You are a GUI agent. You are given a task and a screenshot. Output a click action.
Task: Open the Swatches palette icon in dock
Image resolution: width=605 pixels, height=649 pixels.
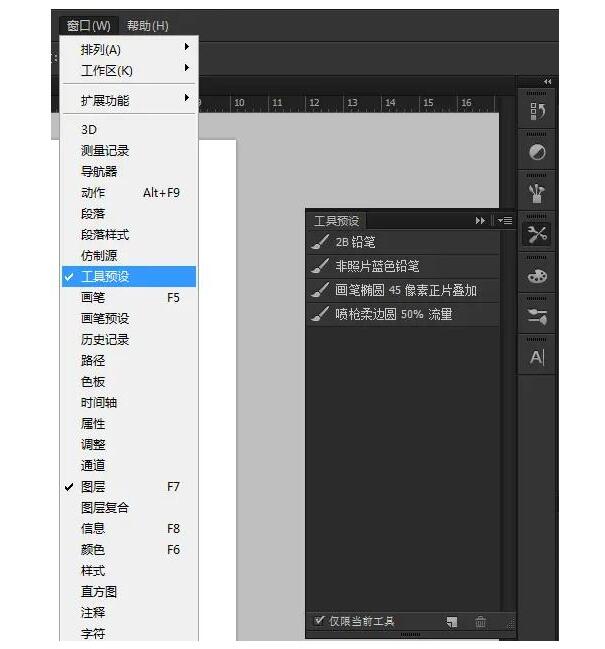pyautogui.click(x=537, y=276)
